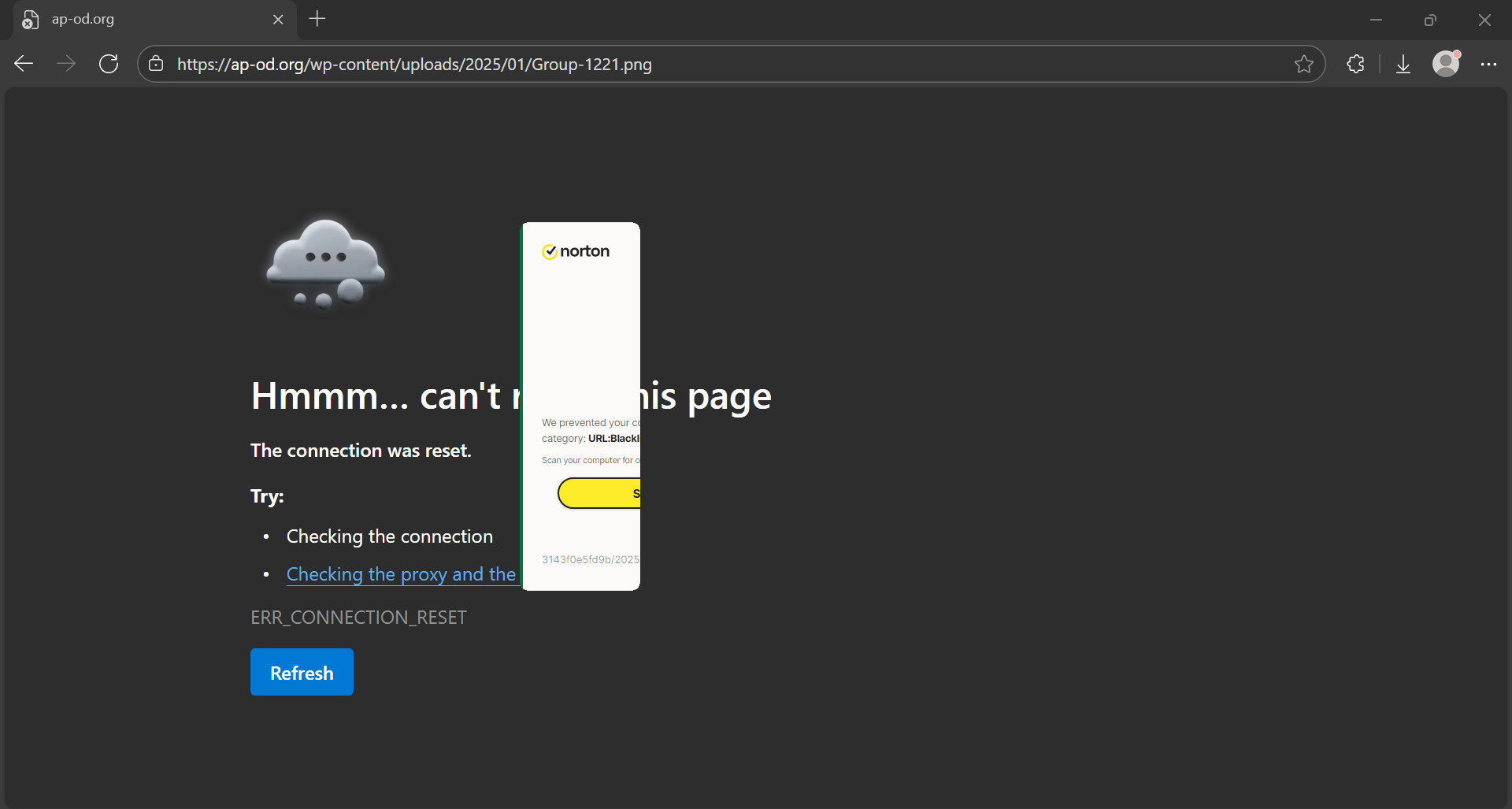The height and width of the screenshot is (809, 1512).
Task: Click the forward navigation arrow
Action: 66,64
